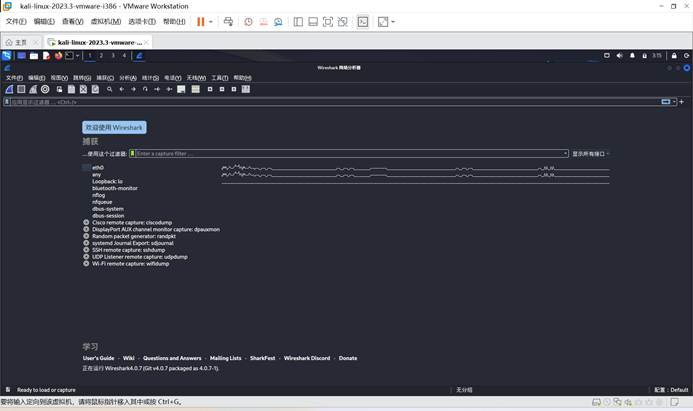Start capturing packets with the shark fin icon
This screenshot has height=411, width=693.
tap(9, 89)
